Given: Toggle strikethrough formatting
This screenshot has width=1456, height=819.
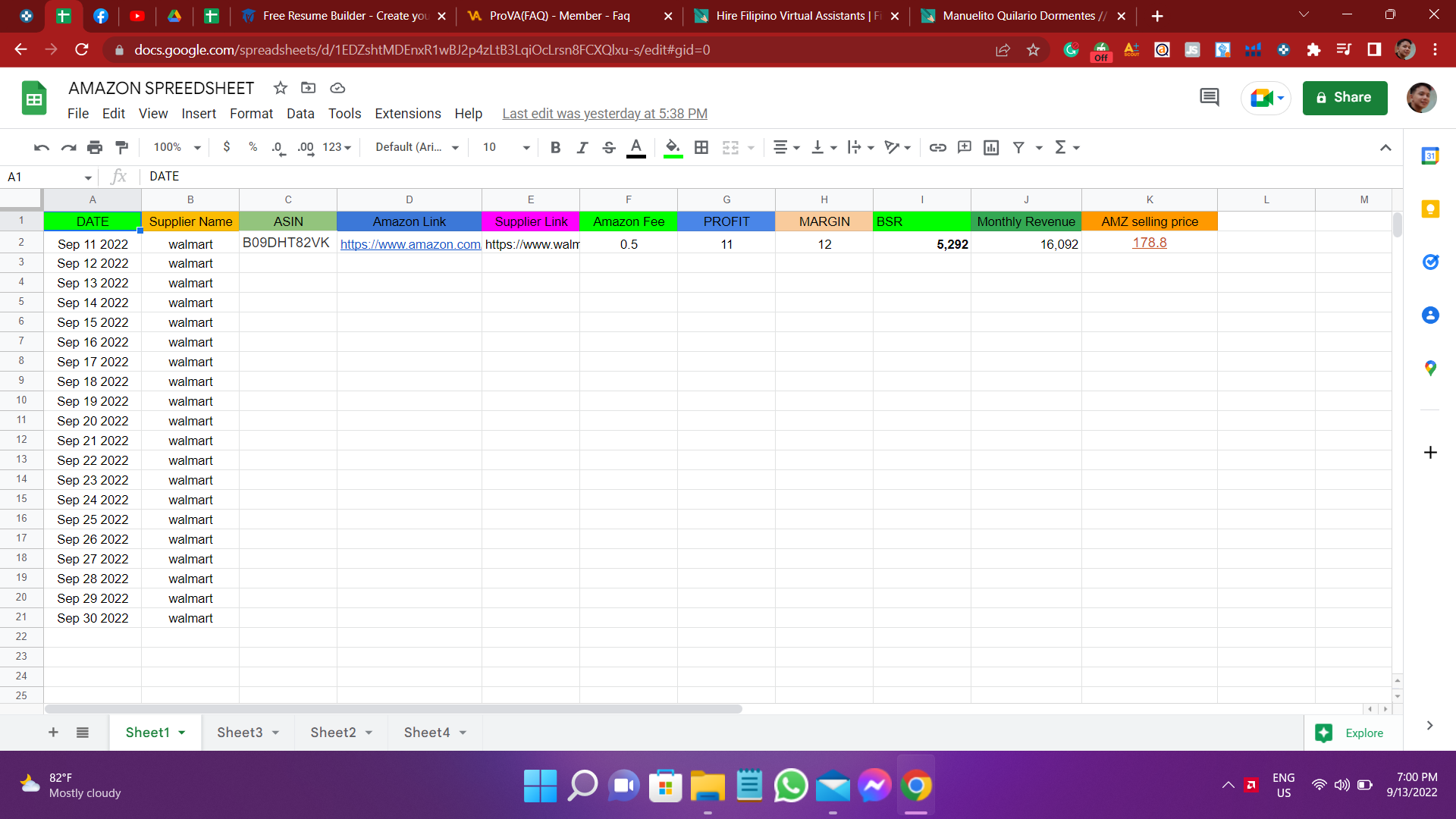Looking at the screenshot, I should [609, 147].
